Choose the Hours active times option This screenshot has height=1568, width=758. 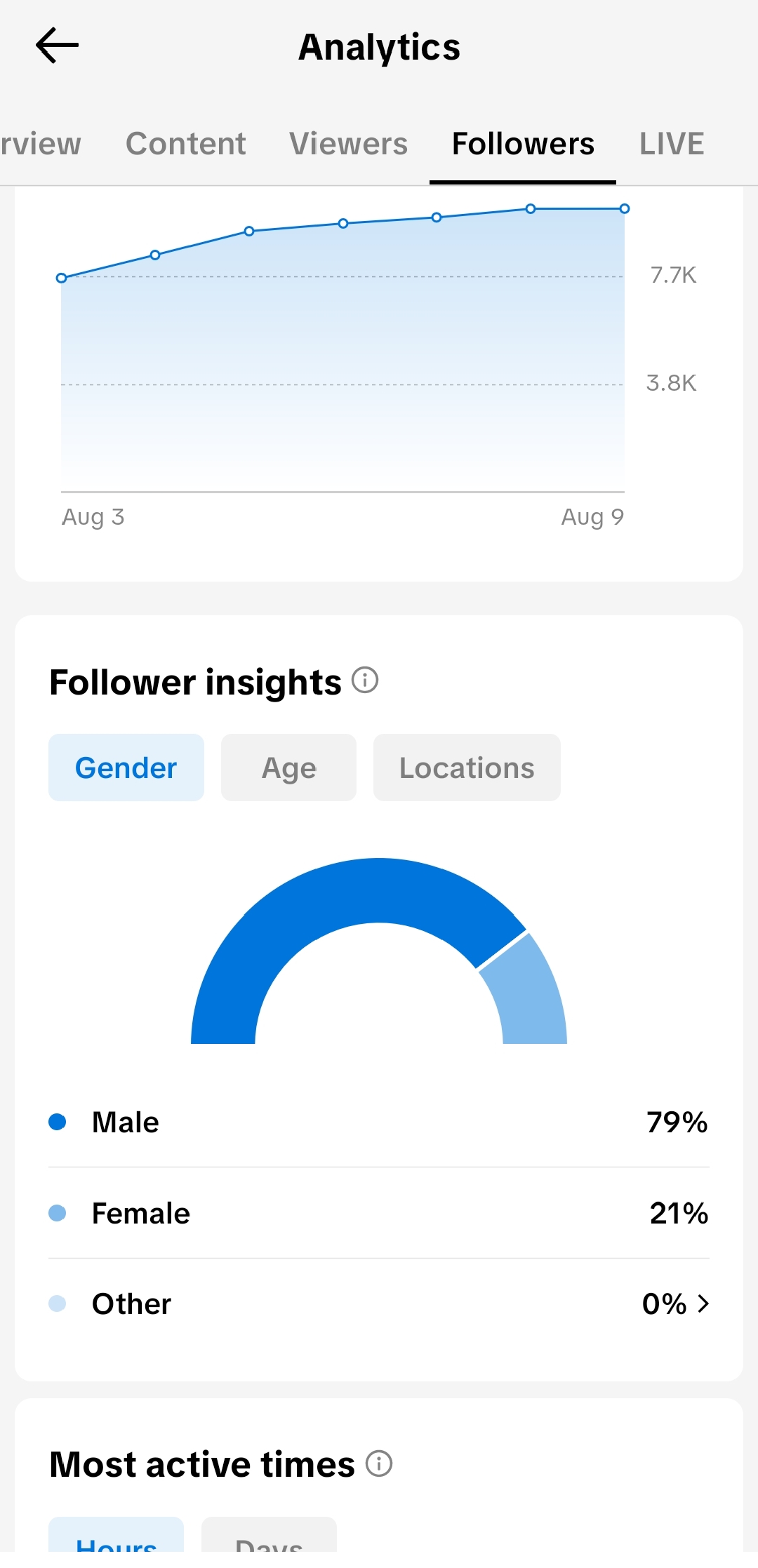click(117, 1536)
